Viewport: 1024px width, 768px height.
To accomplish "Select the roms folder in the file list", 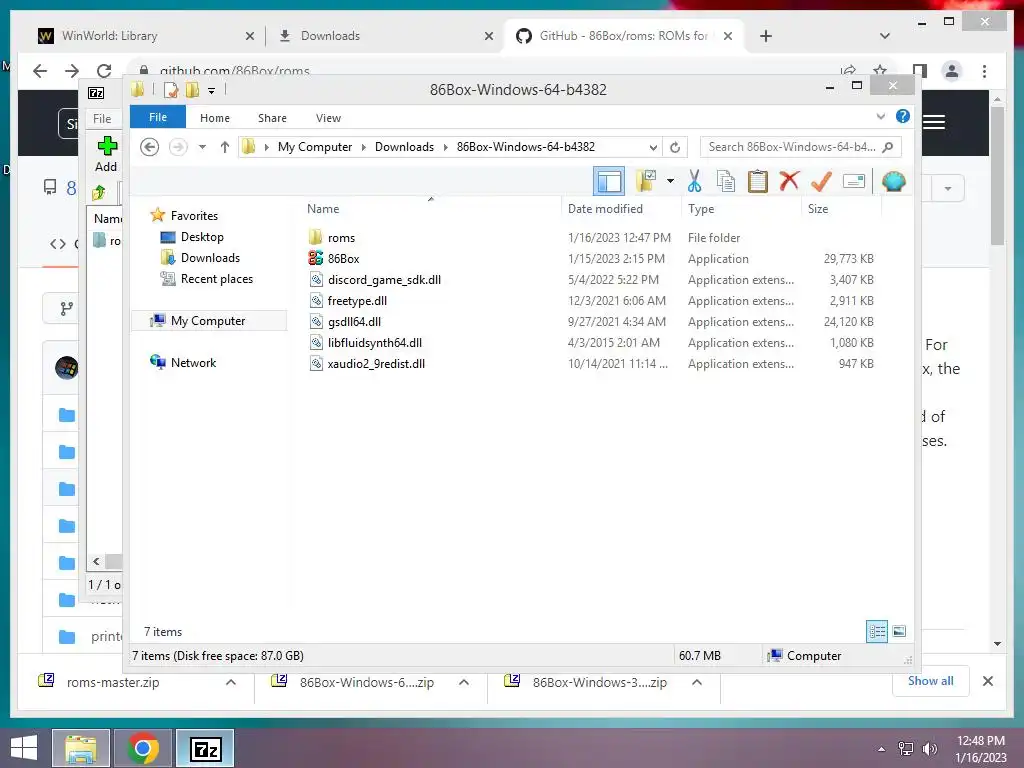I will pos(342,238).
